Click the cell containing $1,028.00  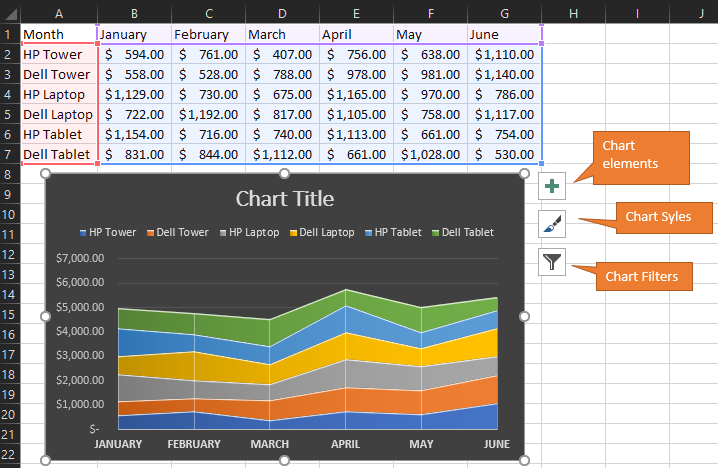point(430,154)
